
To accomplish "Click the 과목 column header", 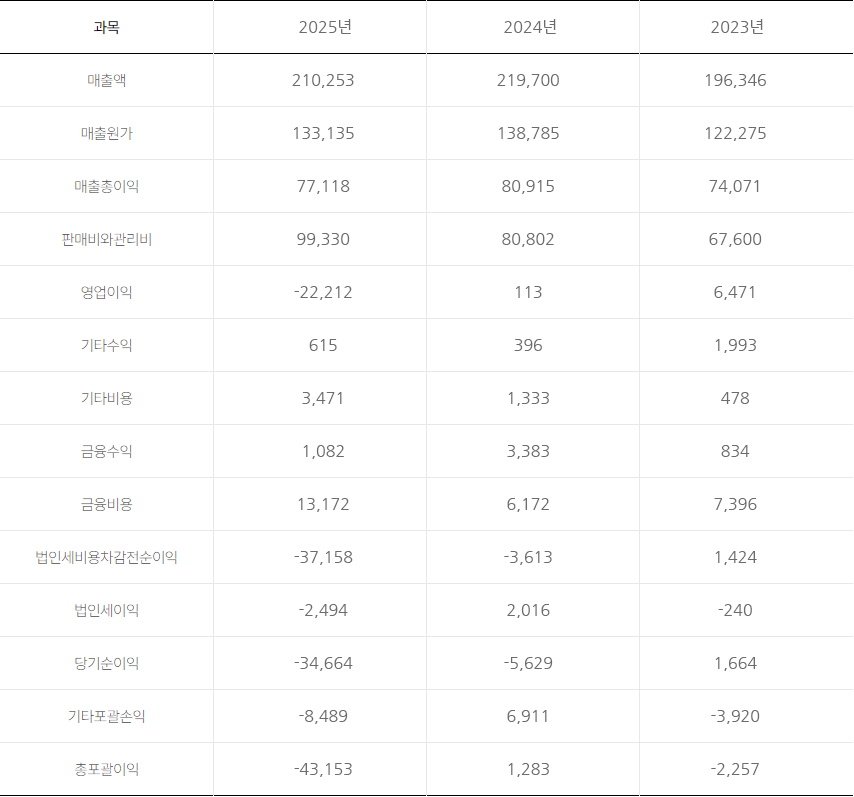I will 106,28.
